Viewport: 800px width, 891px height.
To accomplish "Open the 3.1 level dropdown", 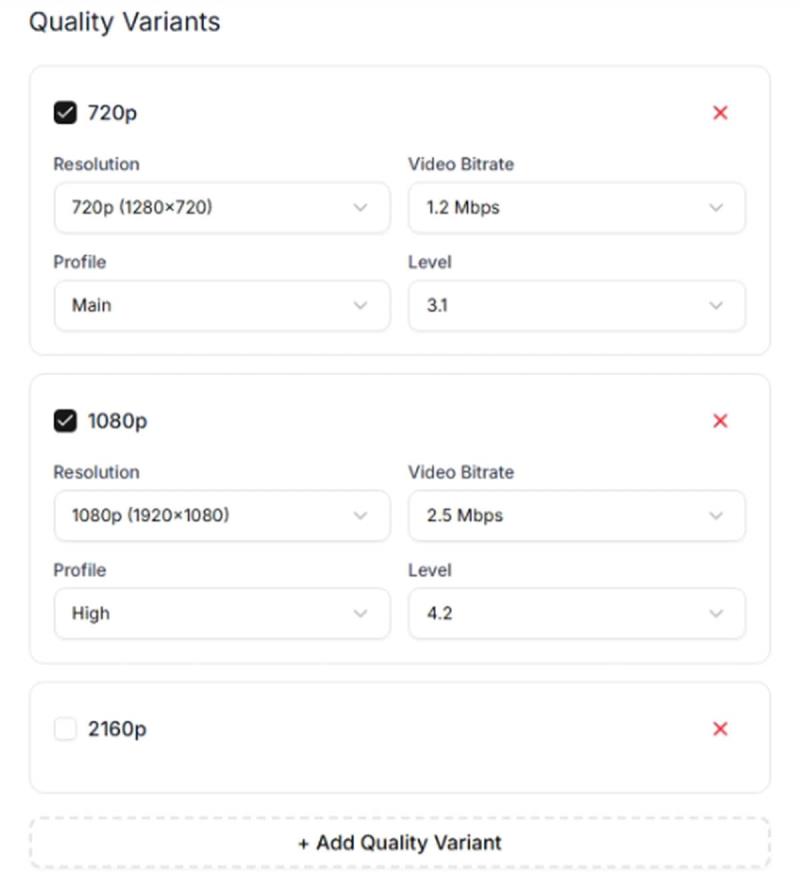I will click(577, 305).
